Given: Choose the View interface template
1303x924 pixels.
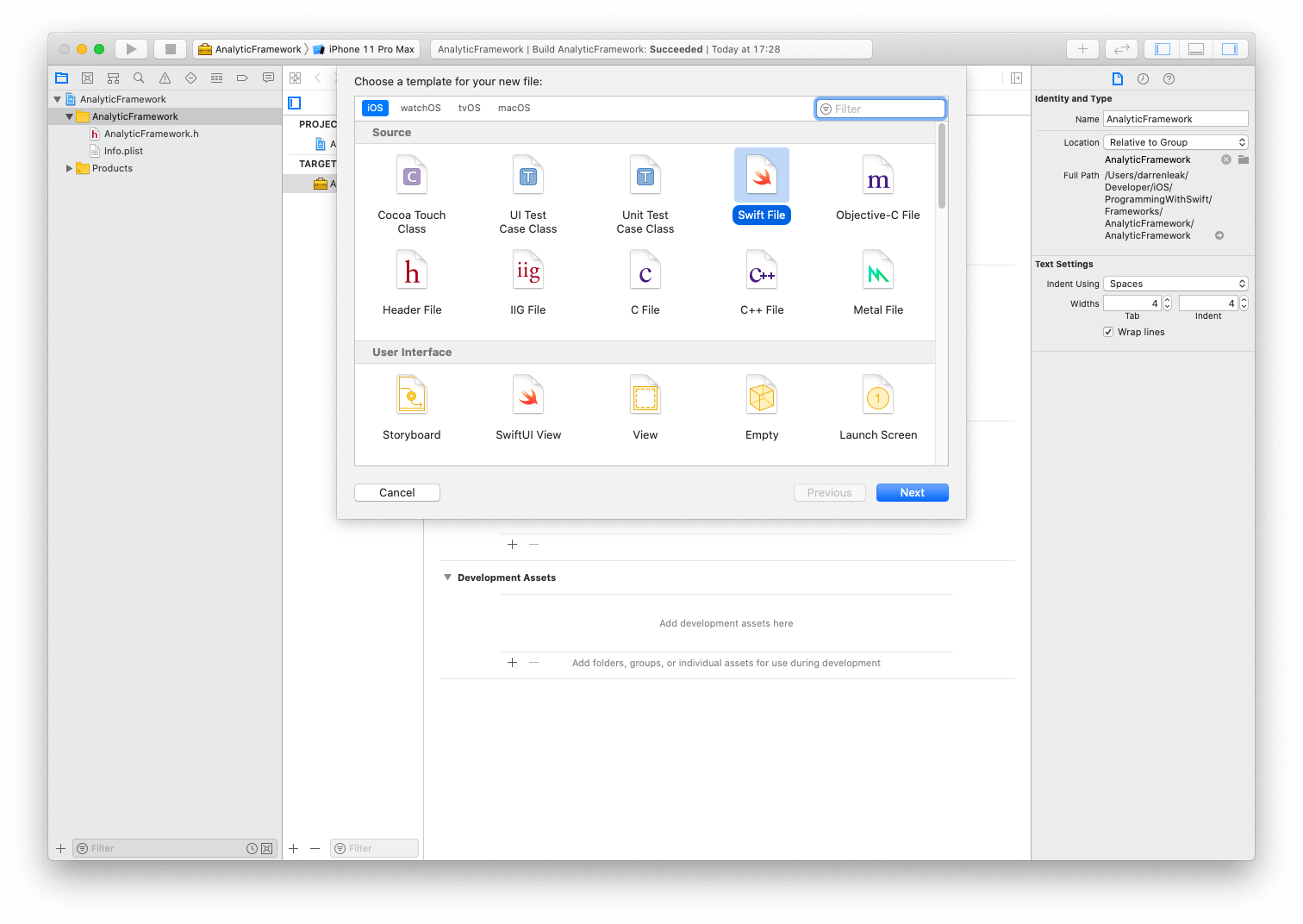Looking at the screenshot, I should 645,408.
